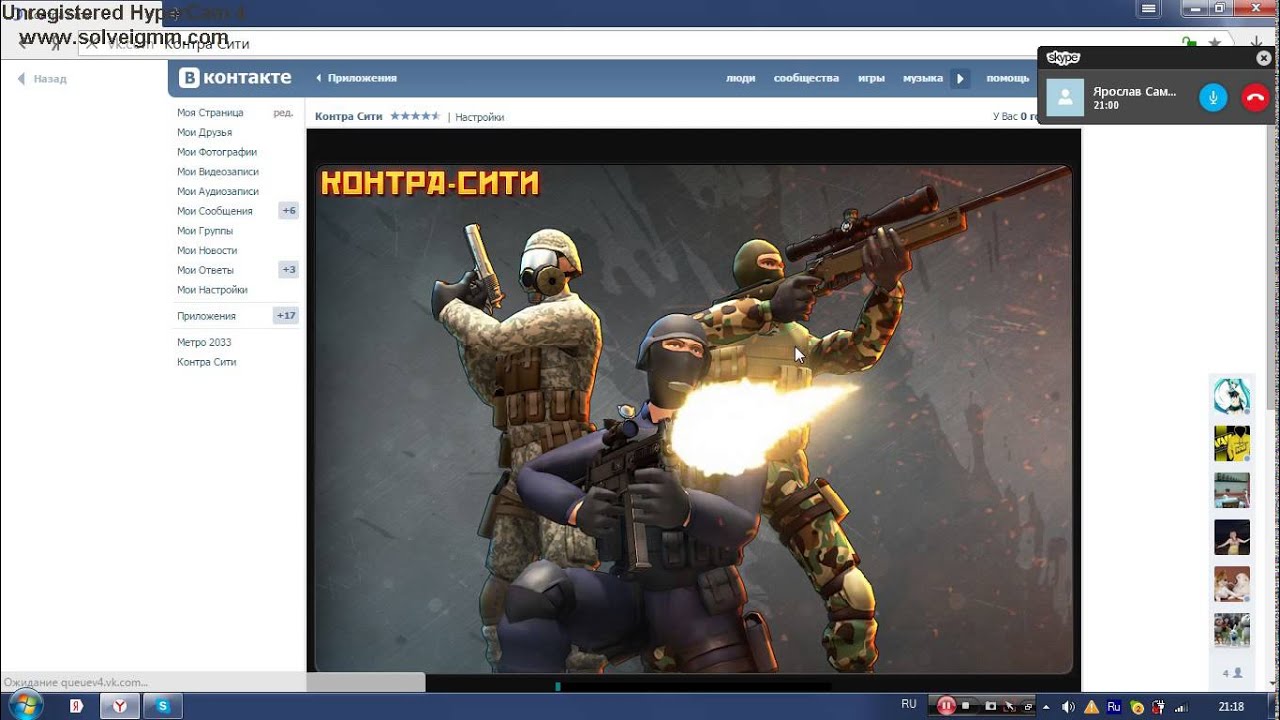Stop page loading with the X button

[92, 44]
